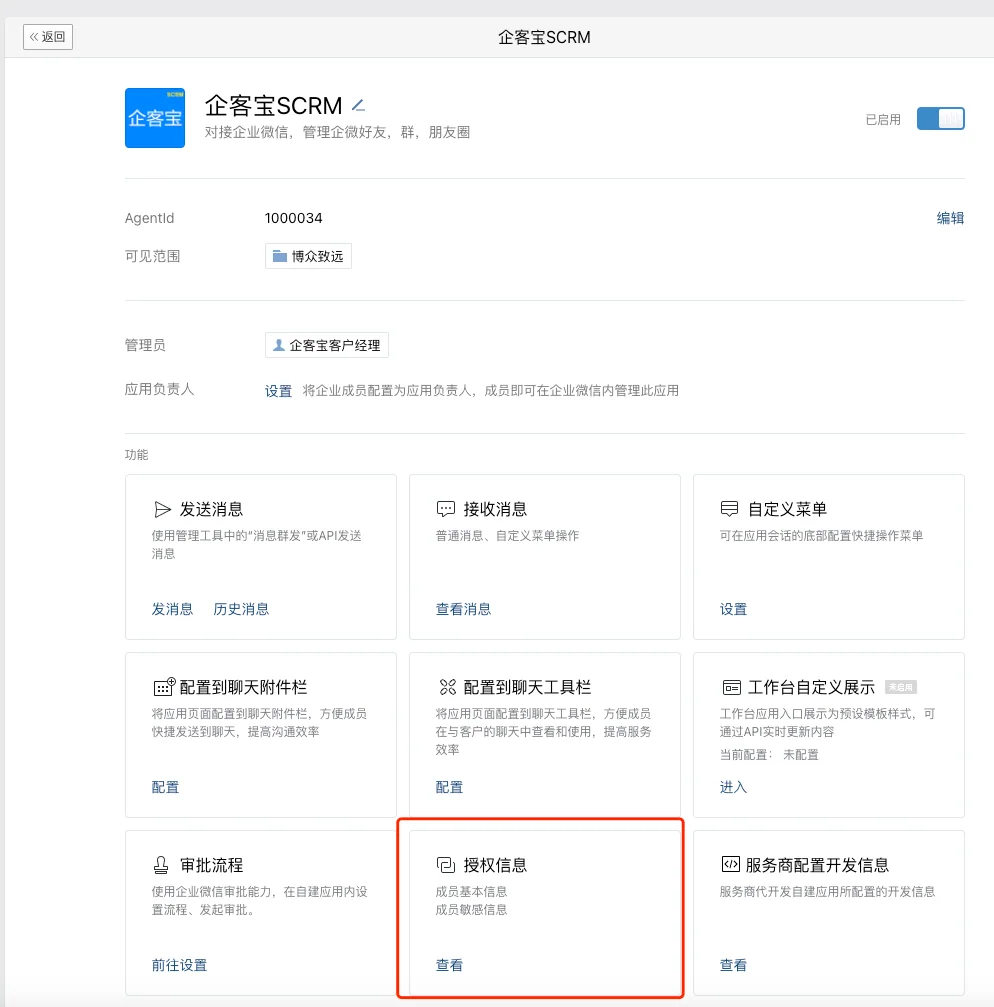Click 查看 link under 服务商配置开发信息
The width and height of the screenshot is (994, 1007).
pos(733,965)
